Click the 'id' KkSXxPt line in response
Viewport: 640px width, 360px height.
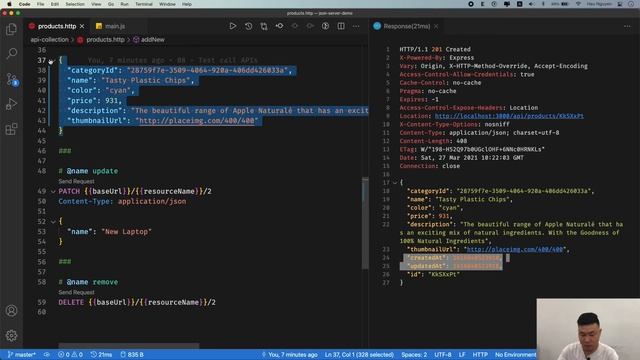433,274
